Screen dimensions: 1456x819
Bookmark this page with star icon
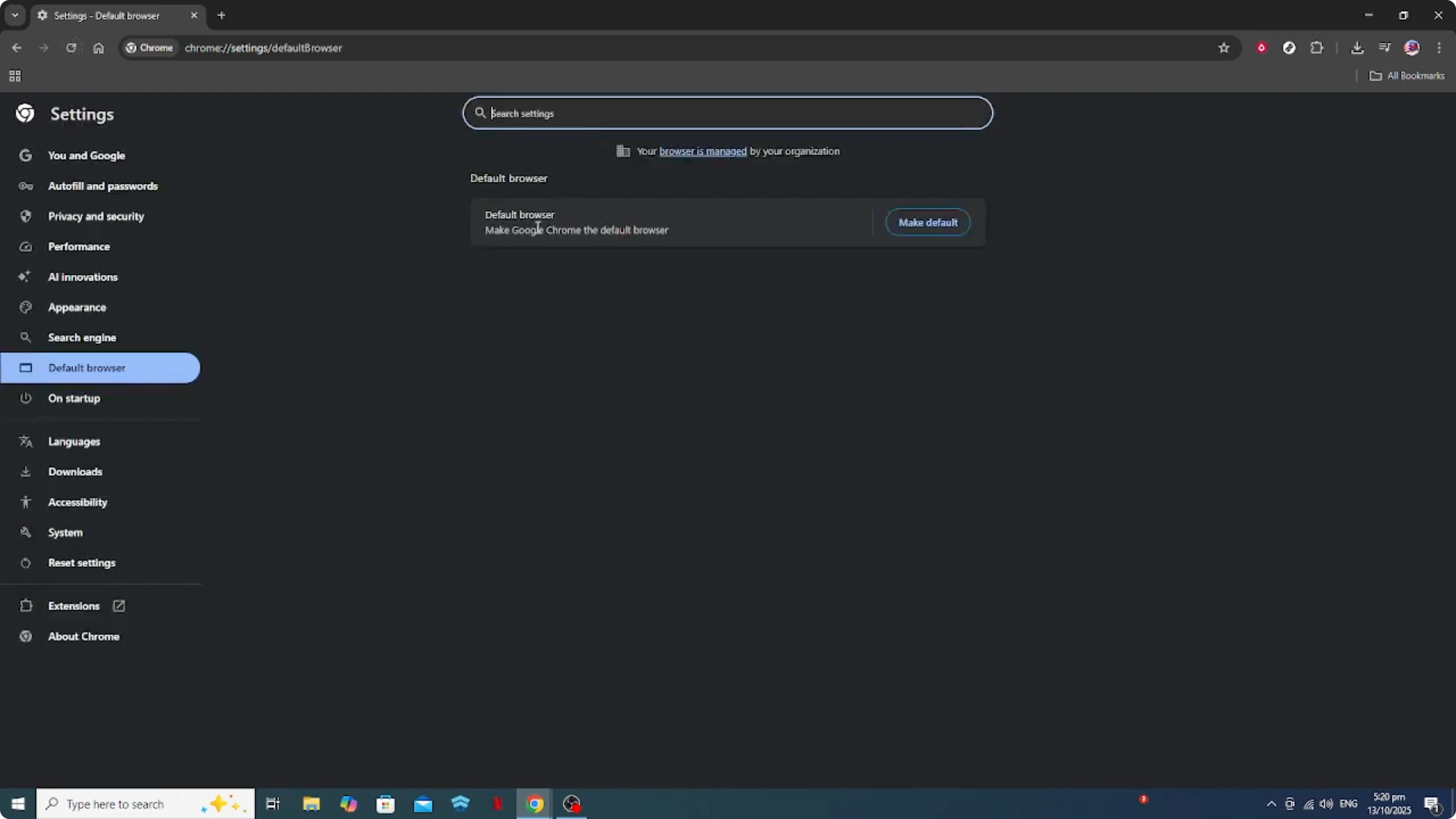(x=1224, y=48)
